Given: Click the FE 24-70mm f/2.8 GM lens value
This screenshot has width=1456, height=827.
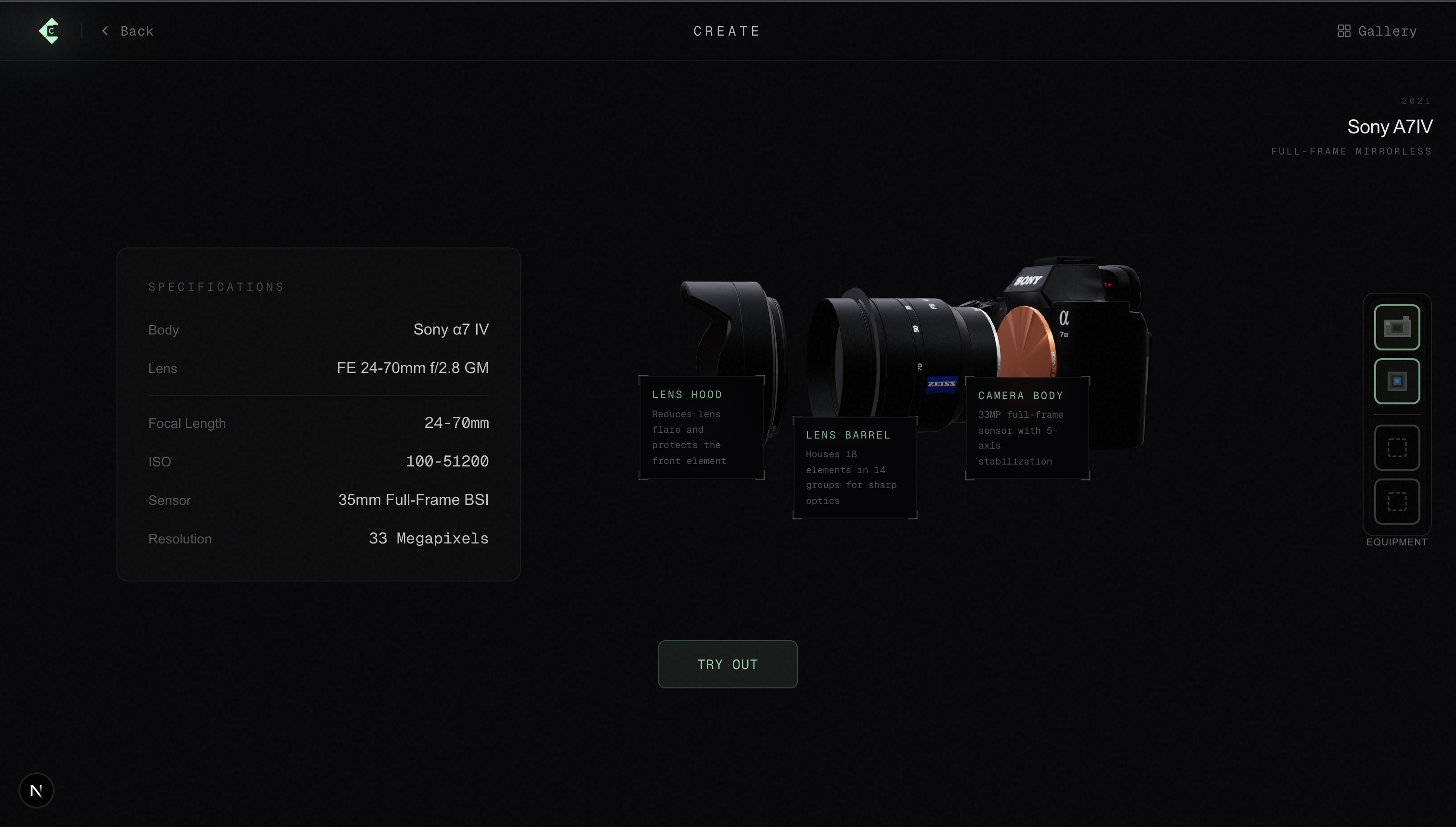Looking at the screenshot, I should [413, 368].
